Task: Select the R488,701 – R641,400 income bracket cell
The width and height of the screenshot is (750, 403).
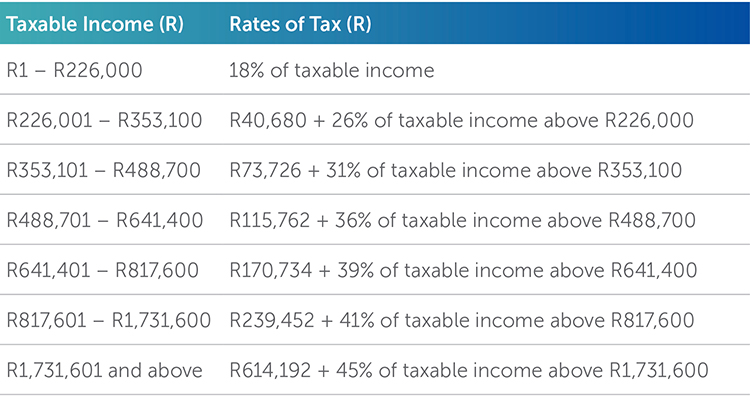Action: (104, 221)
